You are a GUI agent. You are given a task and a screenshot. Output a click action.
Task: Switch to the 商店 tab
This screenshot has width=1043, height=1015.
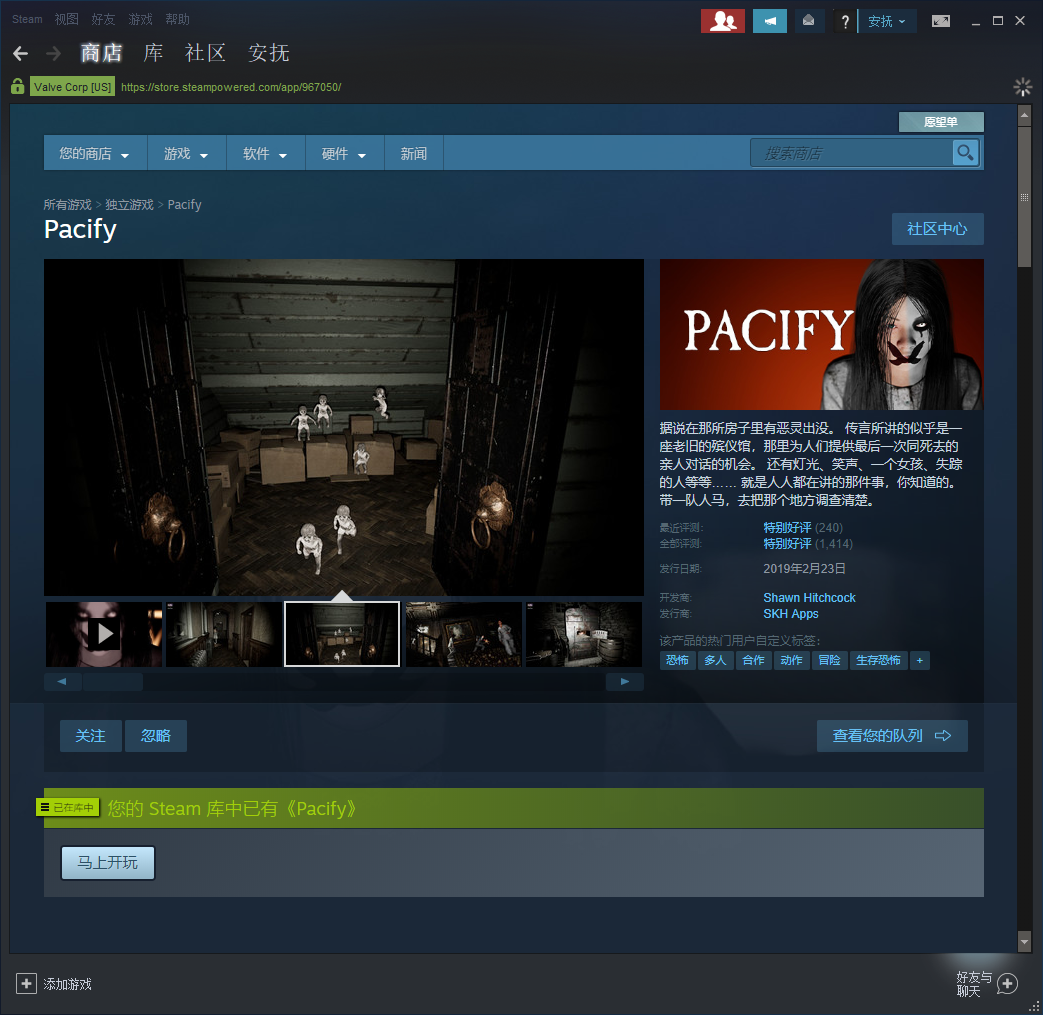click(x=101, y=53)
